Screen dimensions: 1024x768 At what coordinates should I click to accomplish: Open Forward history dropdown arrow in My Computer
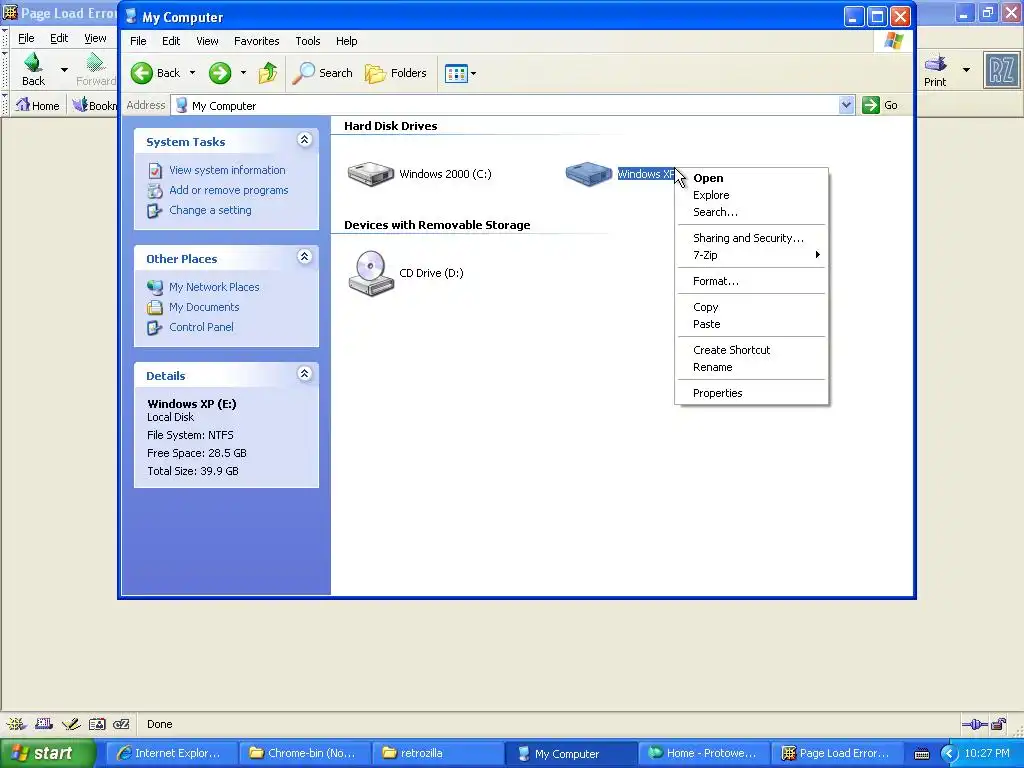243,73
